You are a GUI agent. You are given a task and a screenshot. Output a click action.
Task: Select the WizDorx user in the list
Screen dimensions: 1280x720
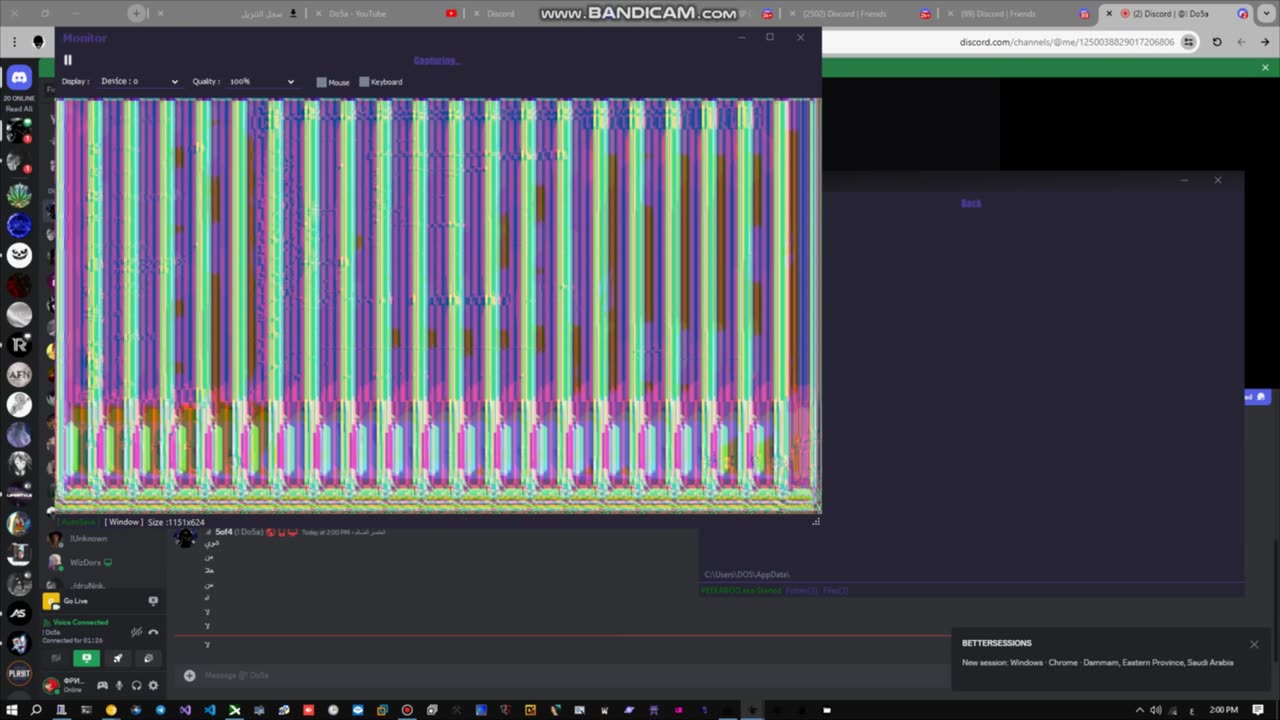86,562
